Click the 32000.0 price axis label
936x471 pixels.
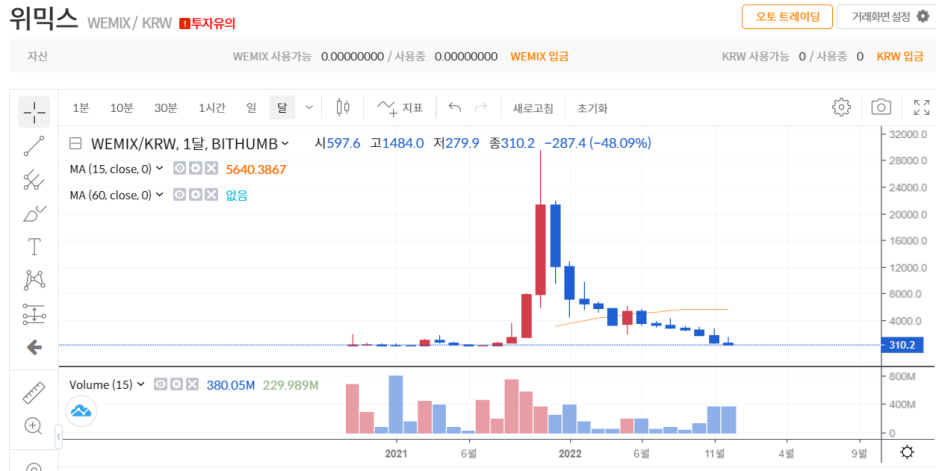tap(909, 134)
